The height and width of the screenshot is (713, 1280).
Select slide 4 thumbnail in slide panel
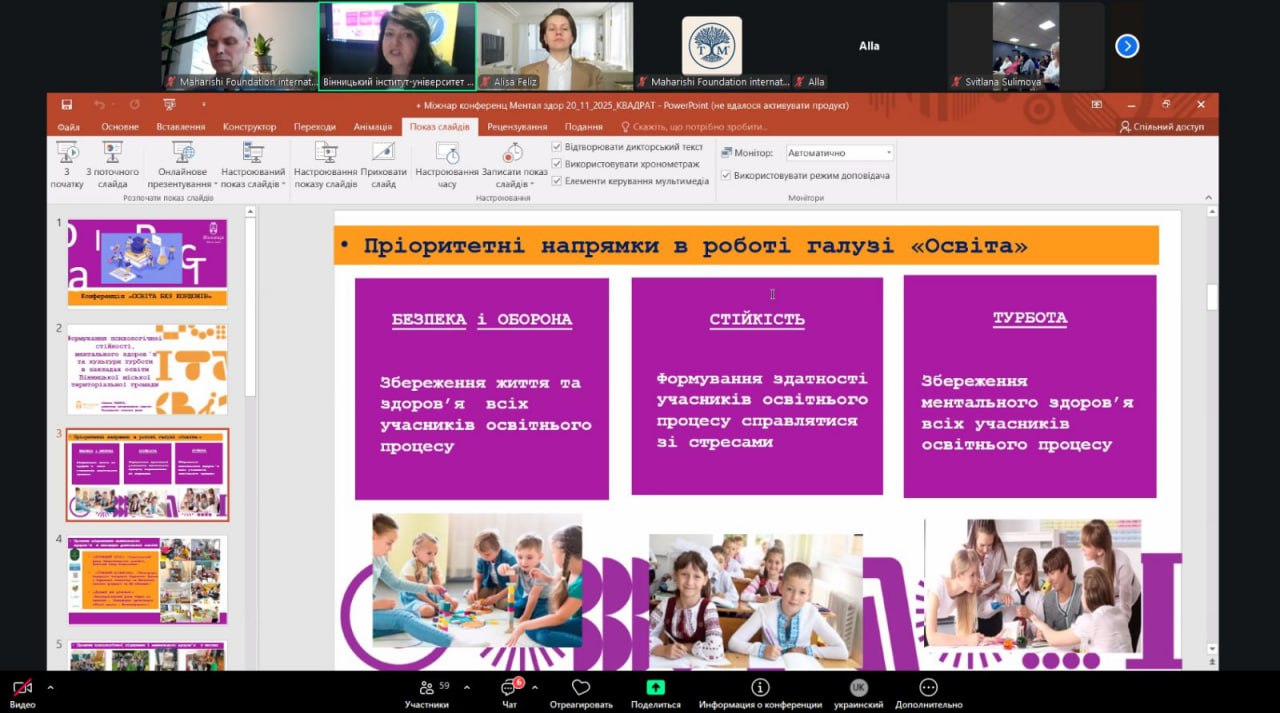(147, 580)
